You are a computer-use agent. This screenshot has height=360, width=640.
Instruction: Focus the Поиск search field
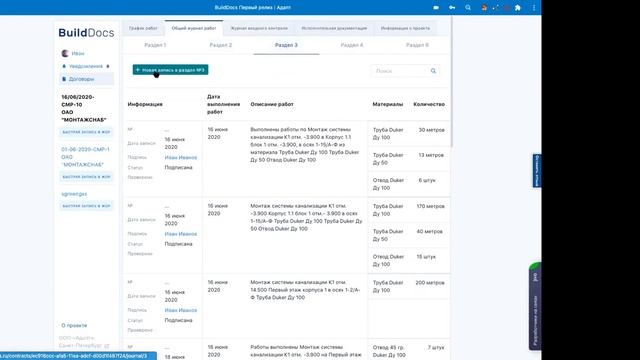click(x=405, y=71)
